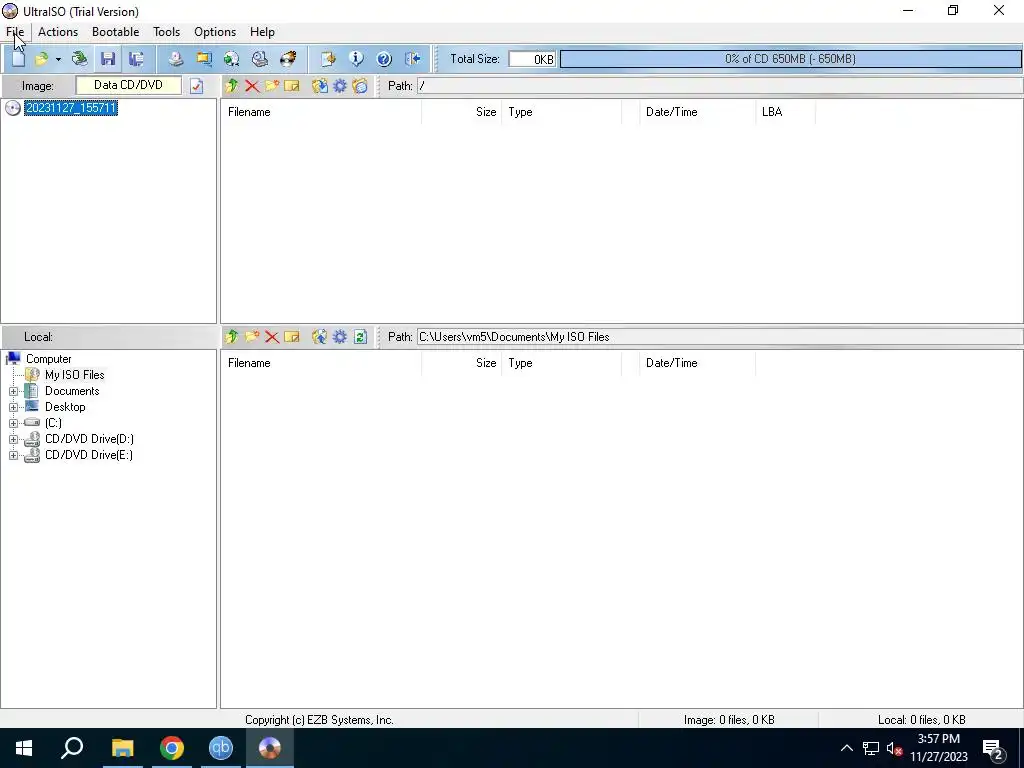The image size is (1024, 768).
Task: Open the Actions menu
Action: click(x=58, y=32)
